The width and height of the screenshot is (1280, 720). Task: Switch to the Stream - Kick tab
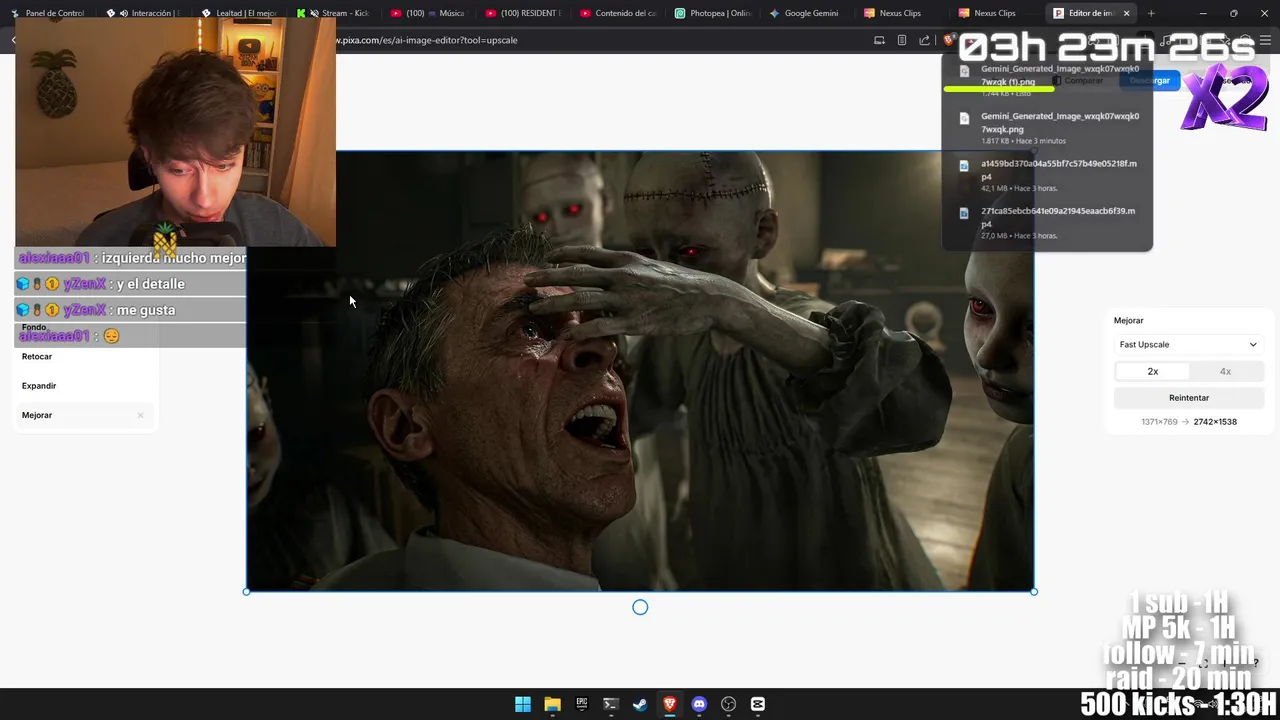click(334, 13)
